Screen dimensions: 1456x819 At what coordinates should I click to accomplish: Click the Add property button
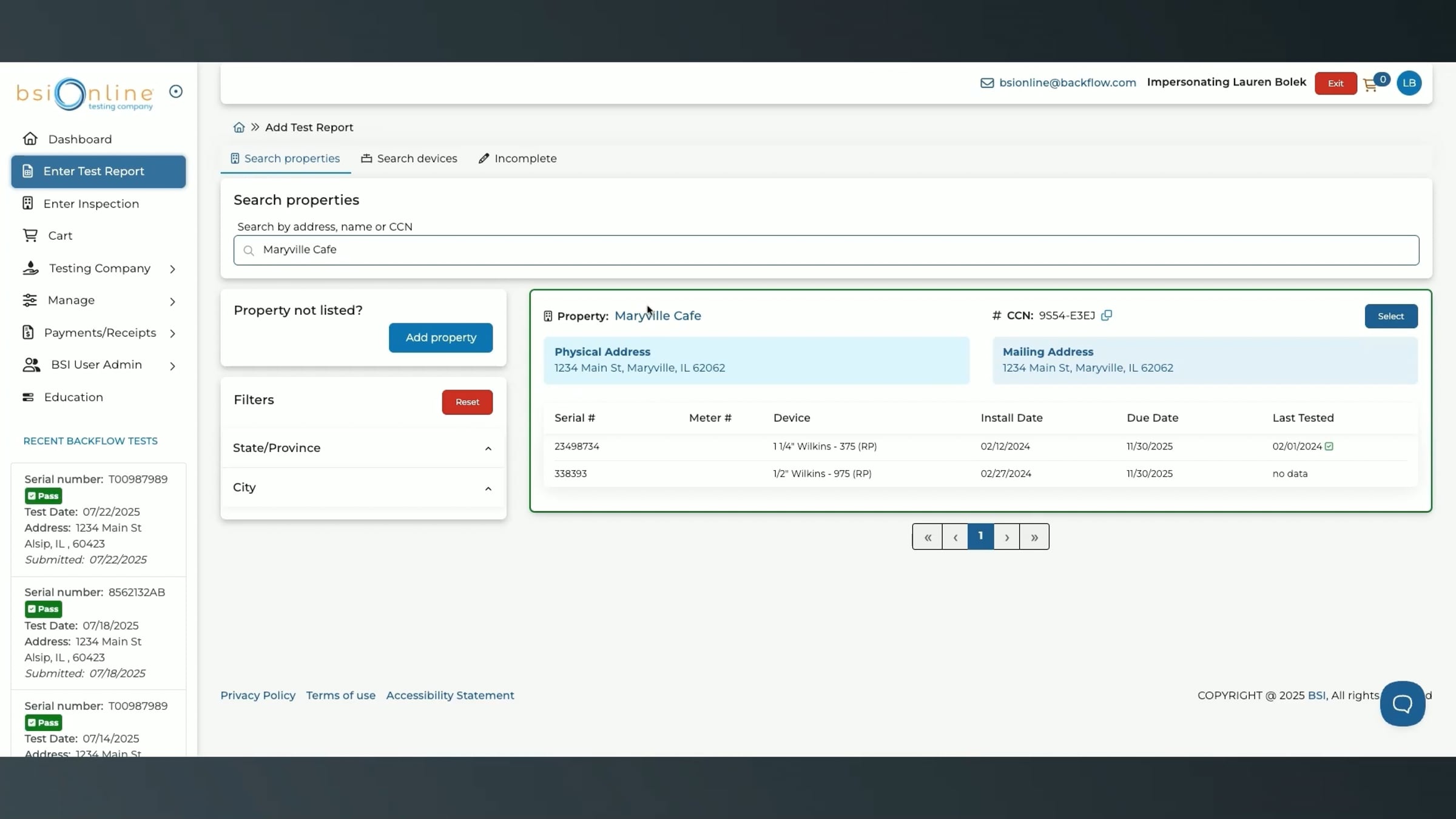pos(440,338)
